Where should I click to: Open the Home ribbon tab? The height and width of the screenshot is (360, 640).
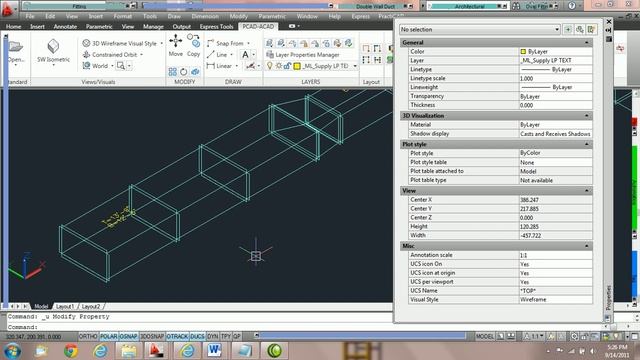[x=13, y=27]
